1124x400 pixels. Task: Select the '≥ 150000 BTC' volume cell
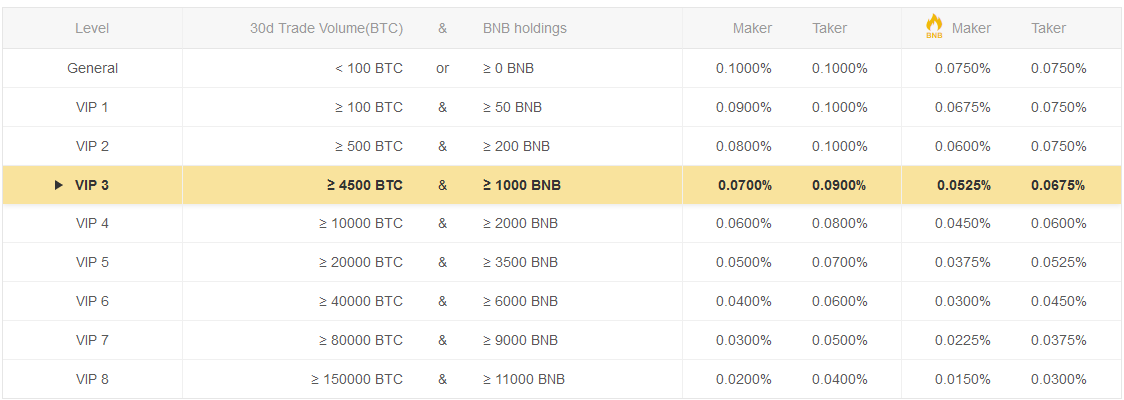tap(357, 378)
